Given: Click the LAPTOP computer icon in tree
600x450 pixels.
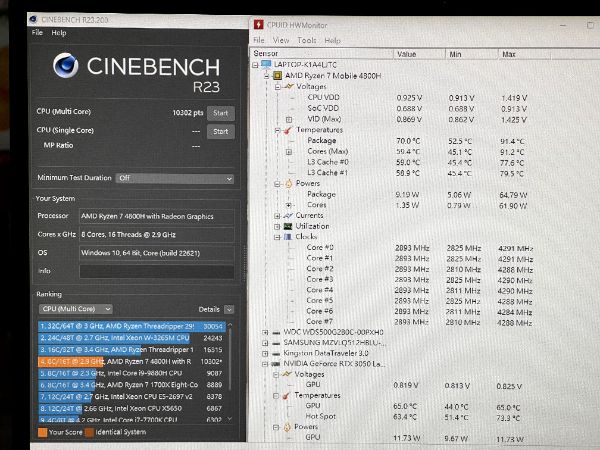Looking at the screenshot, I should pos(266,64).
